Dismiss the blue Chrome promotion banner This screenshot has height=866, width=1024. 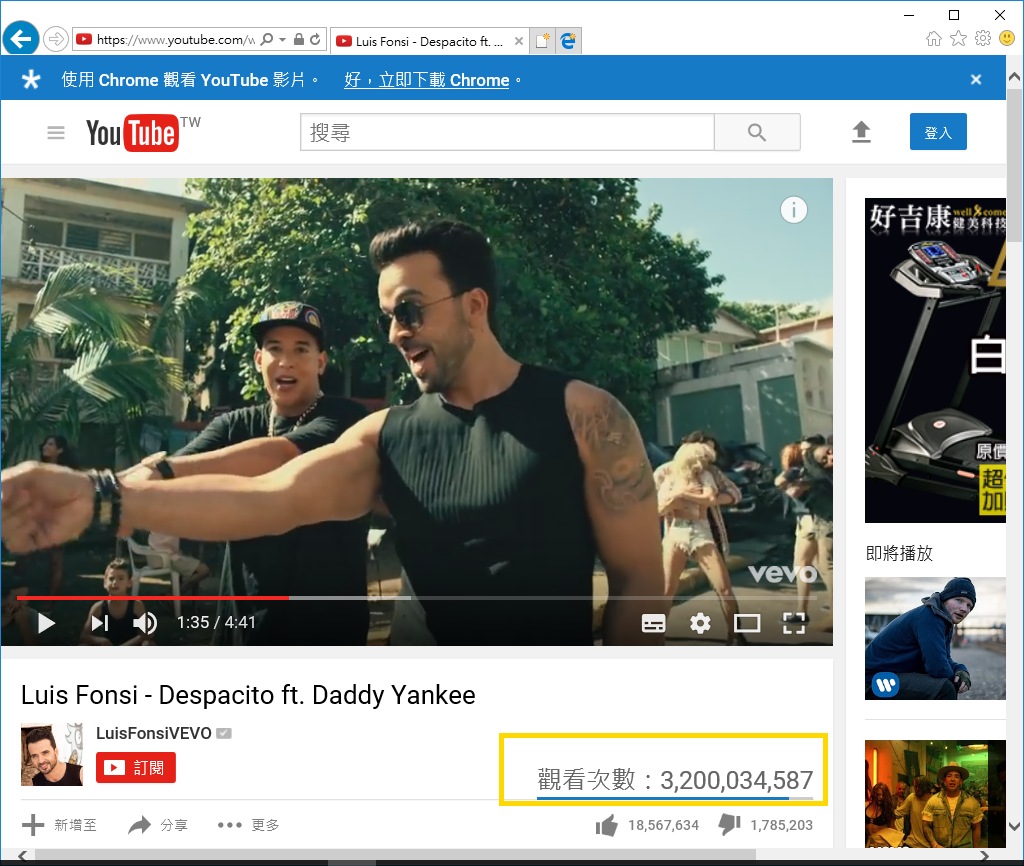click(976, 80)
